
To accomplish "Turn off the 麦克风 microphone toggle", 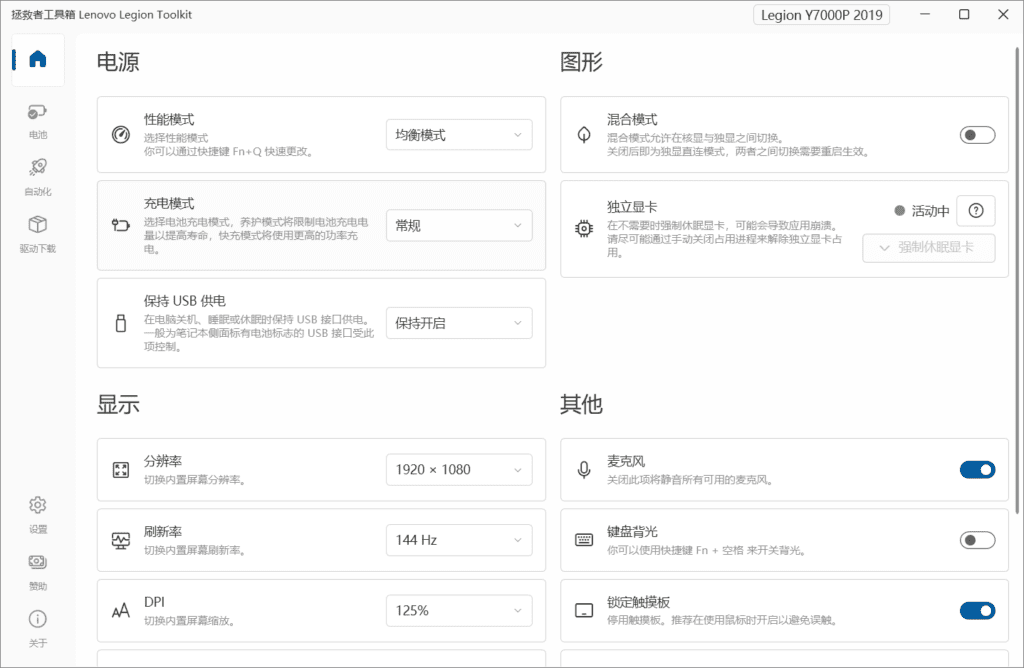I will pyautogui.click(x=977, y=469).
